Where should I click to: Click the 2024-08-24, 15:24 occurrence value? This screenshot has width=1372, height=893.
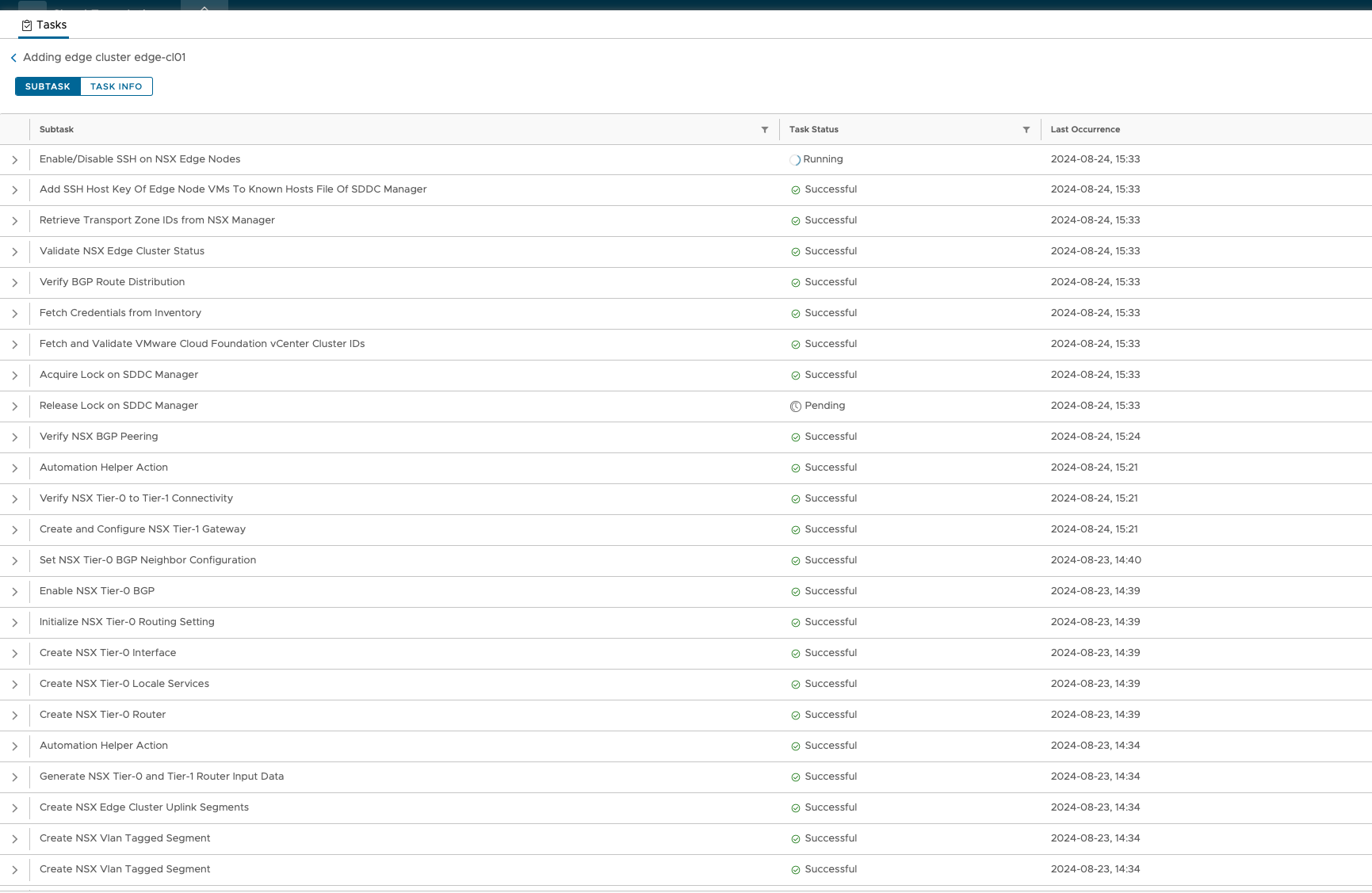click(x=1095, y=437)
